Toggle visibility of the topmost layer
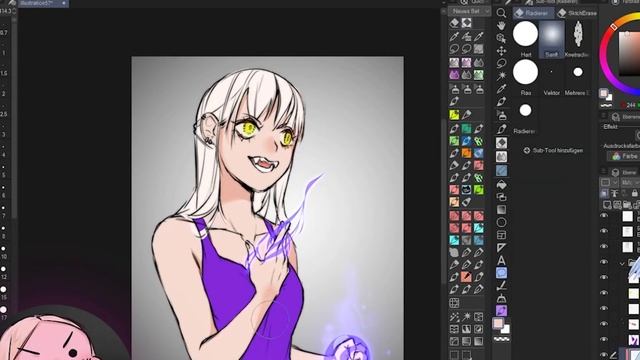The image size is (640, 360). coord(604,216)
